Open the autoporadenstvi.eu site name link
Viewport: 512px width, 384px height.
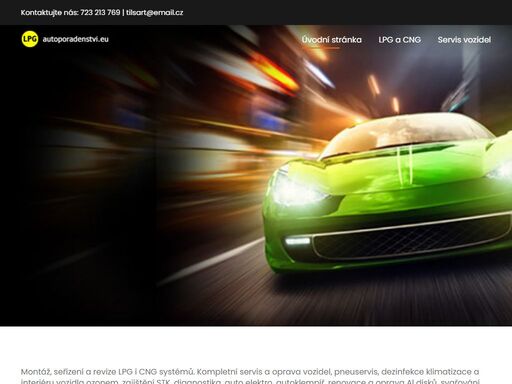click(x=76, y=39)
